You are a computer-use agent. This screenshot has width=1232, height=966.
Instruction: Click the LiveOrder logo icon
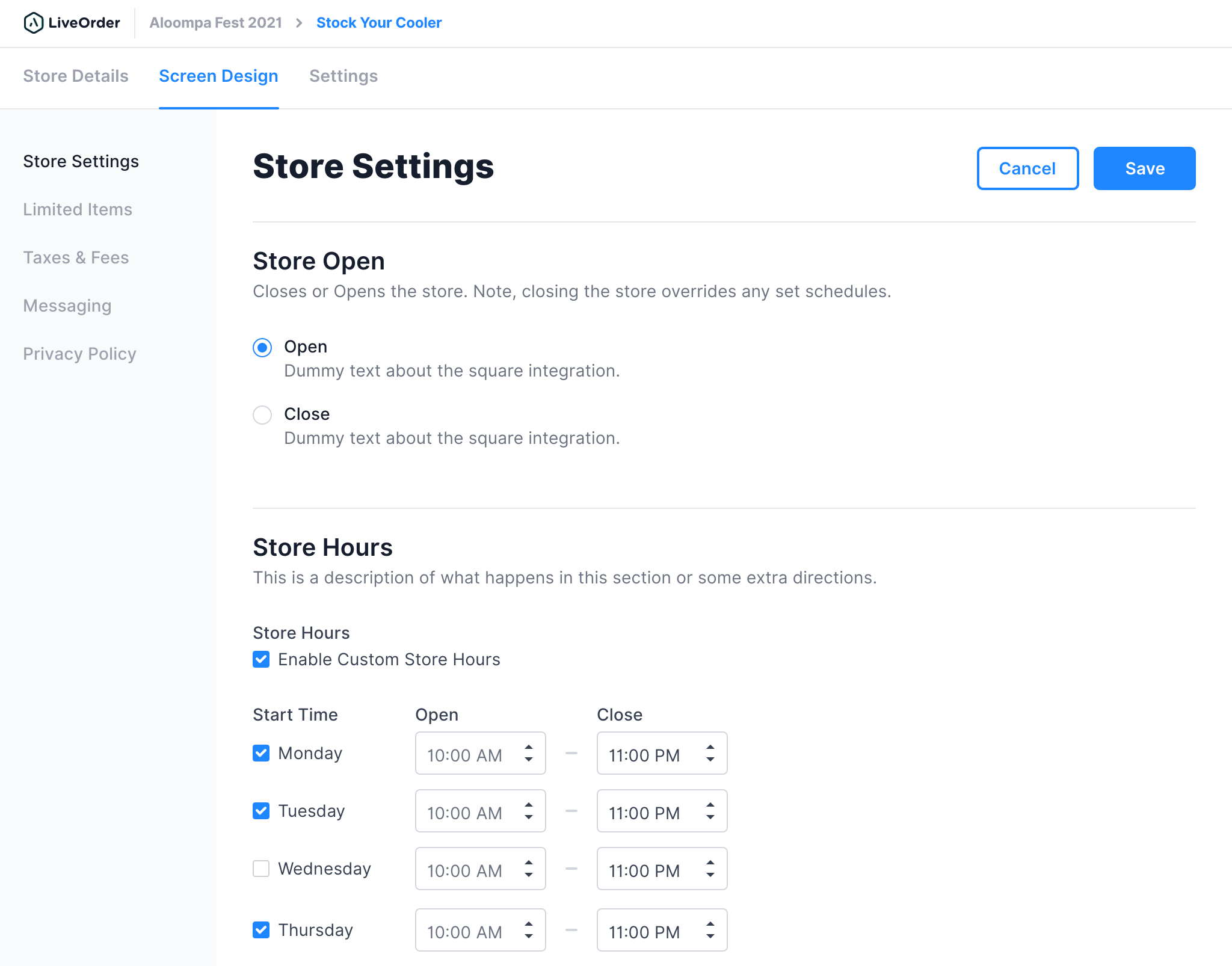coord(33,23)
